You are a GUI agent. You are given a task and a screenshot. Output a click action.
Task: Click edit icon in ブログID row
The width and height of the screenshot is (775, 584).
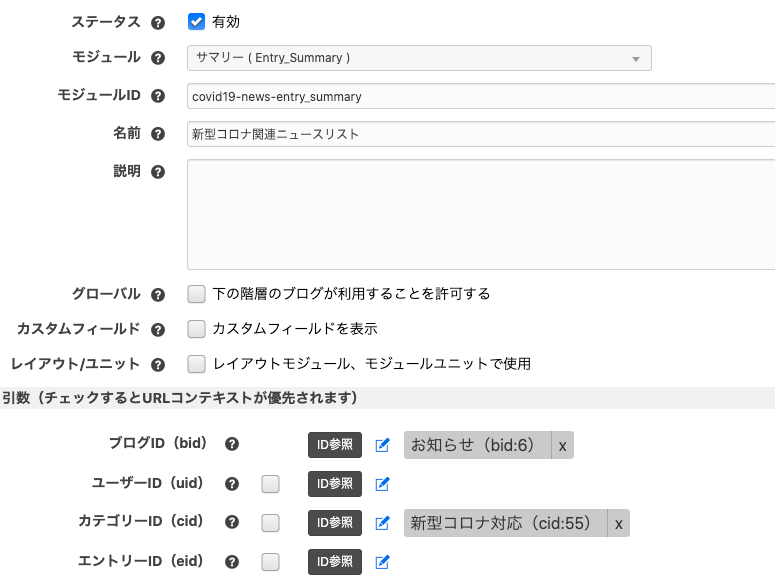[x=381, y=445]
